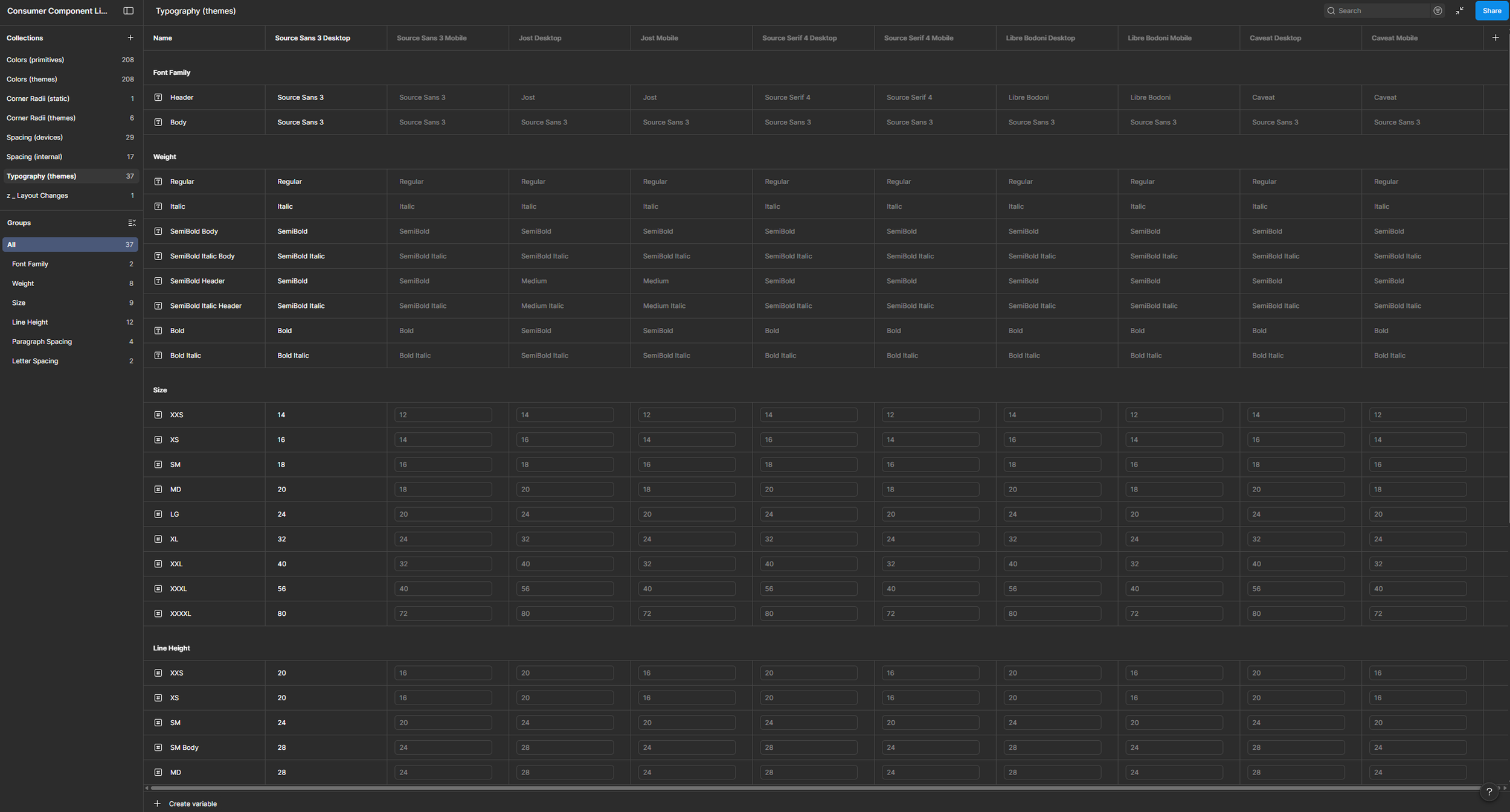Click the number type icon beside XXXXL

coord(158,613)
